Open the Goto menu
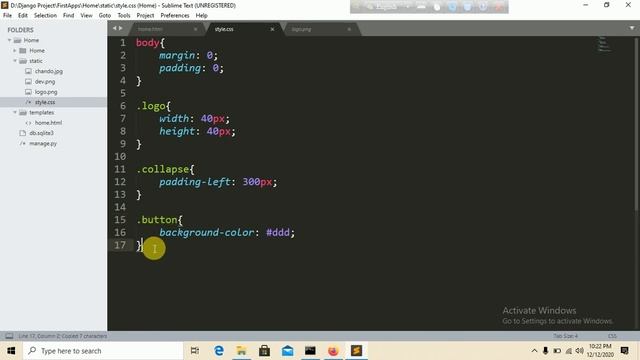 point(105,16)
